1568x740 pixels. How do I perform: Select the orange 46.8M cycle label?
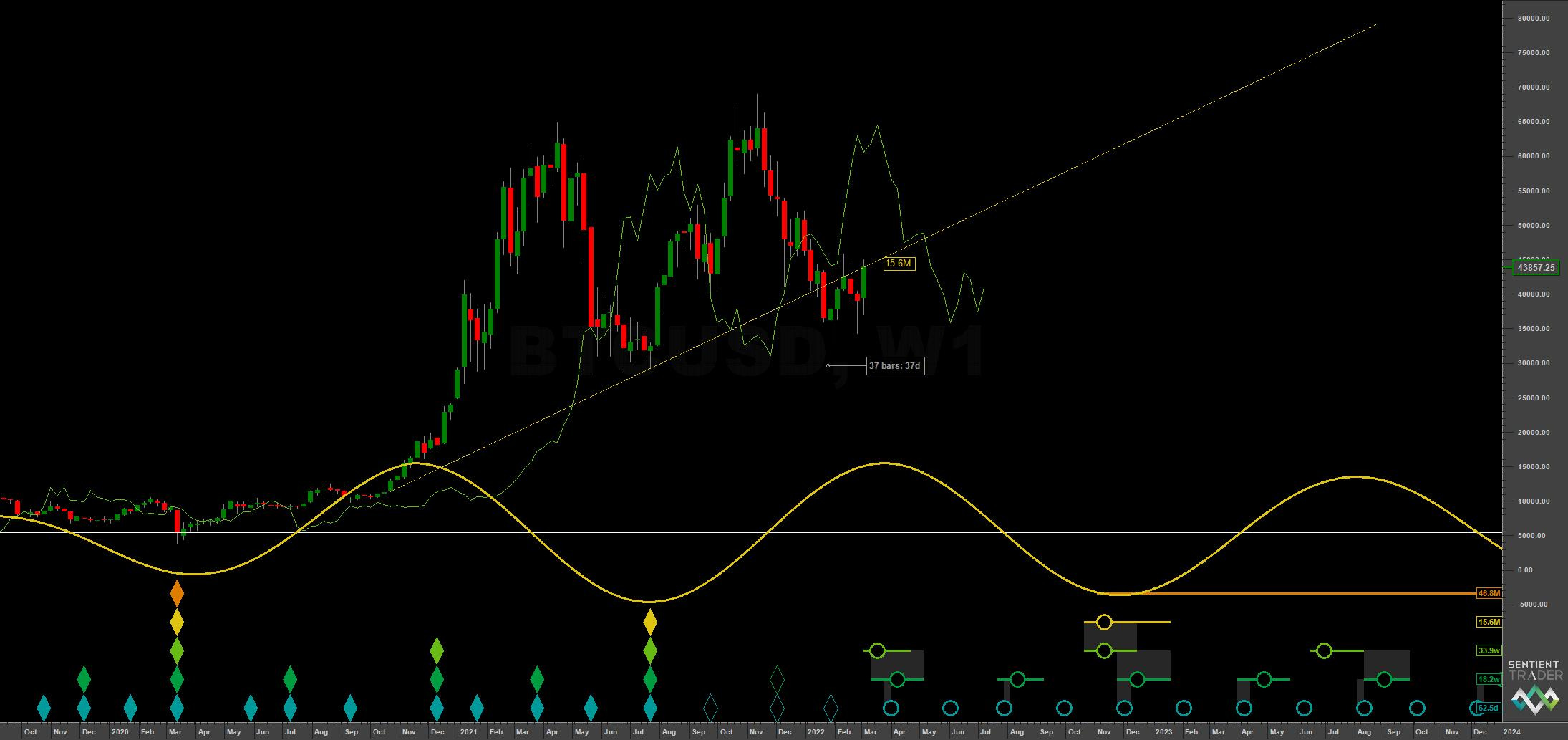click(x=1489, y=593)
